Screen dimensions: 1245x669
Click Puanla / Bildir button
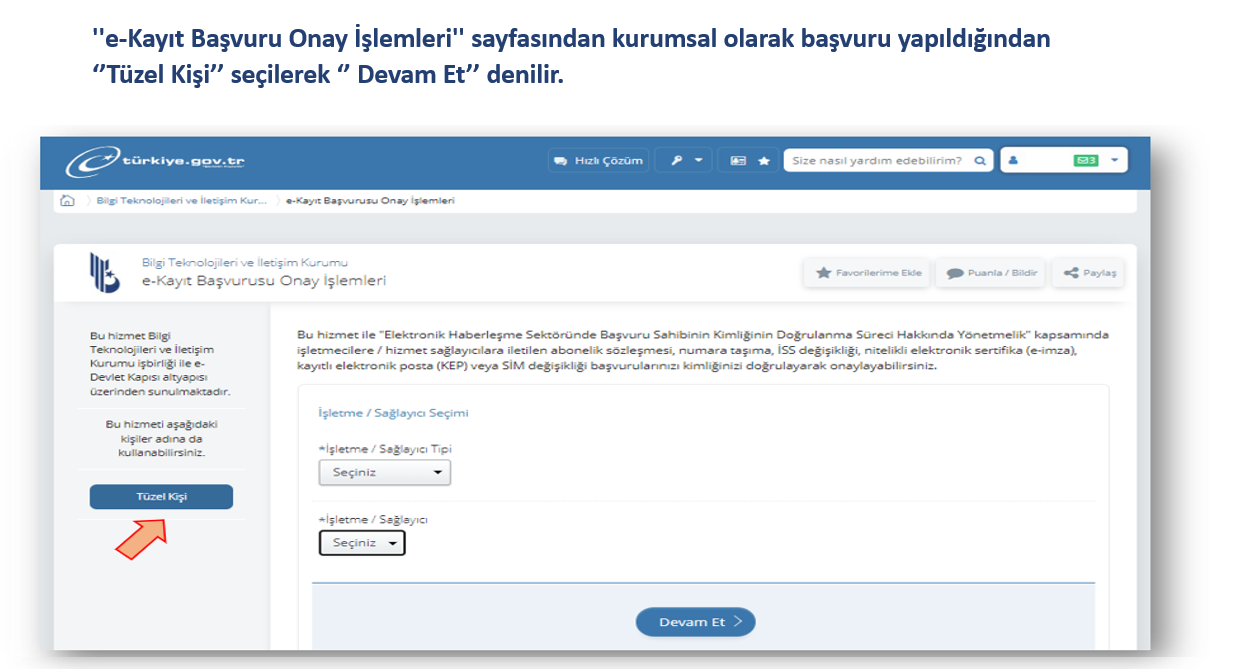[x=991, y=273]
